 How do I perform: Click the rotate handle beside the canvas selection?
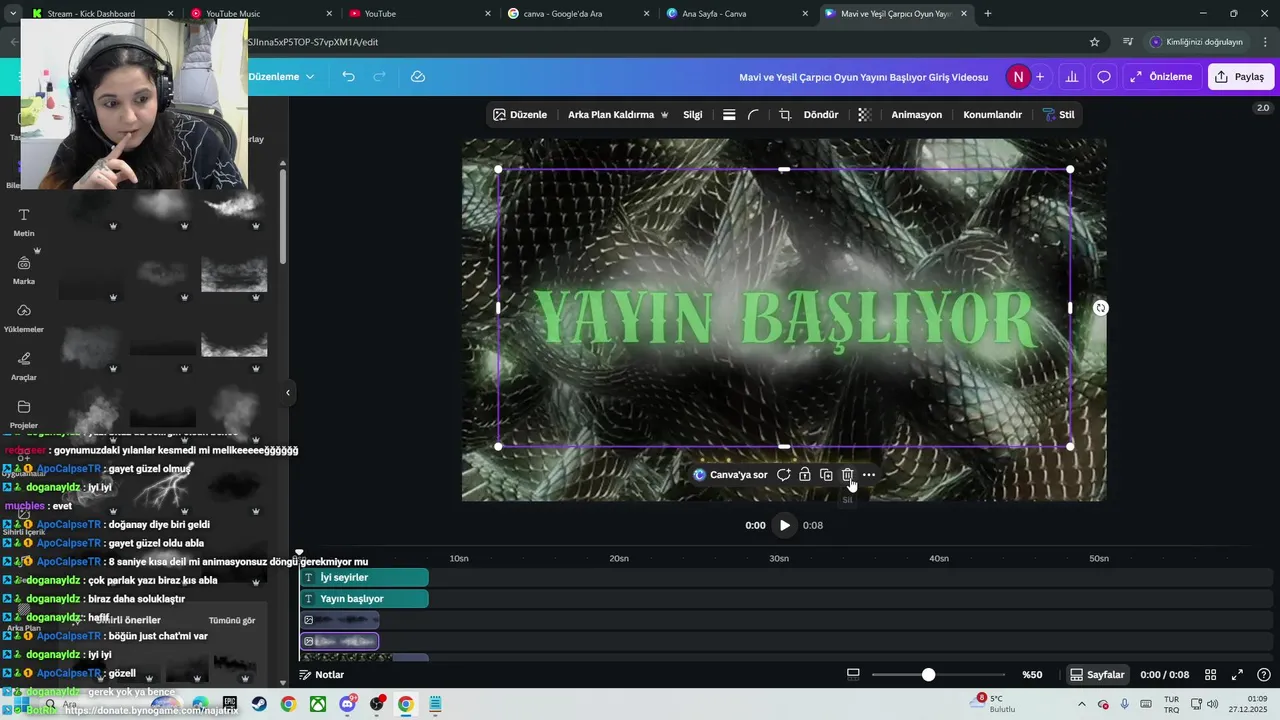tap(1101, 308)
